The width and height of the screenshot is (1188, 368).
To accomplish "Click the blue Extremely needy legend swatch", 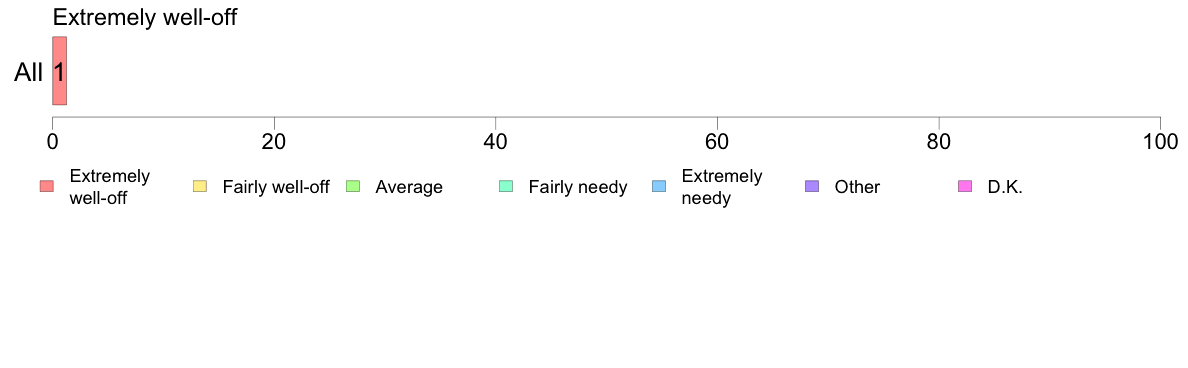I will click(x=659, y=186).
